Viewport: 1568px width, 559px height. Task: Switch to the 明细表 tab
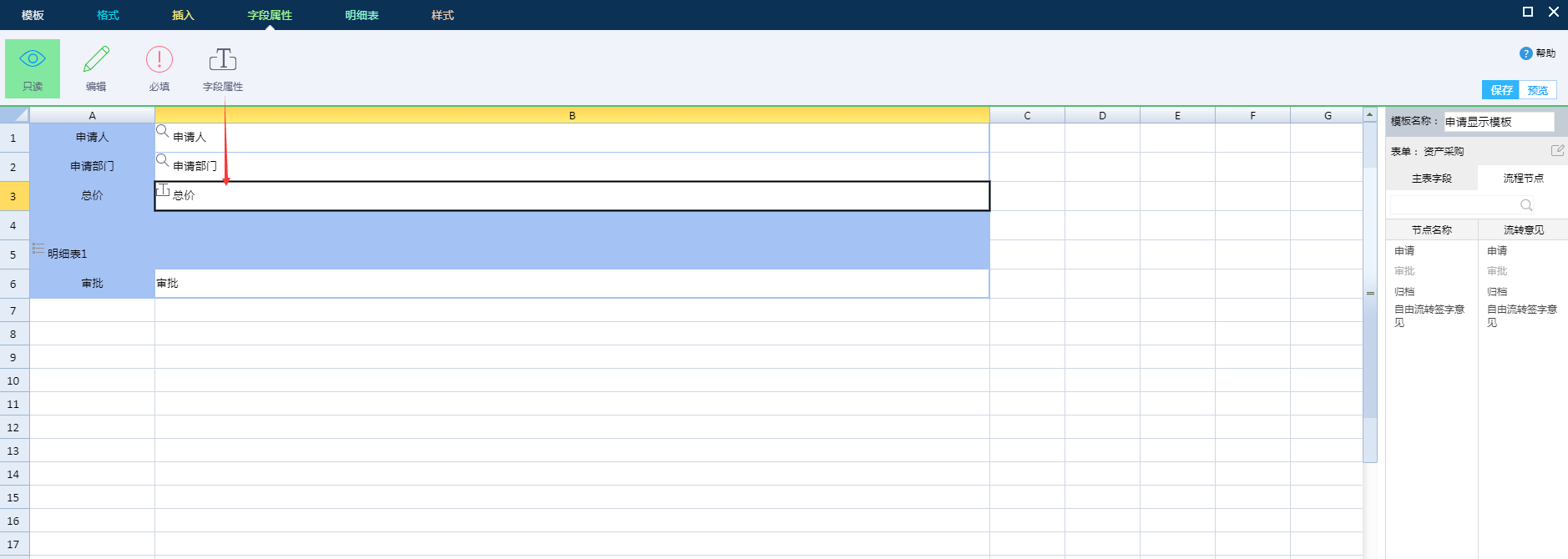click(362, 15)
